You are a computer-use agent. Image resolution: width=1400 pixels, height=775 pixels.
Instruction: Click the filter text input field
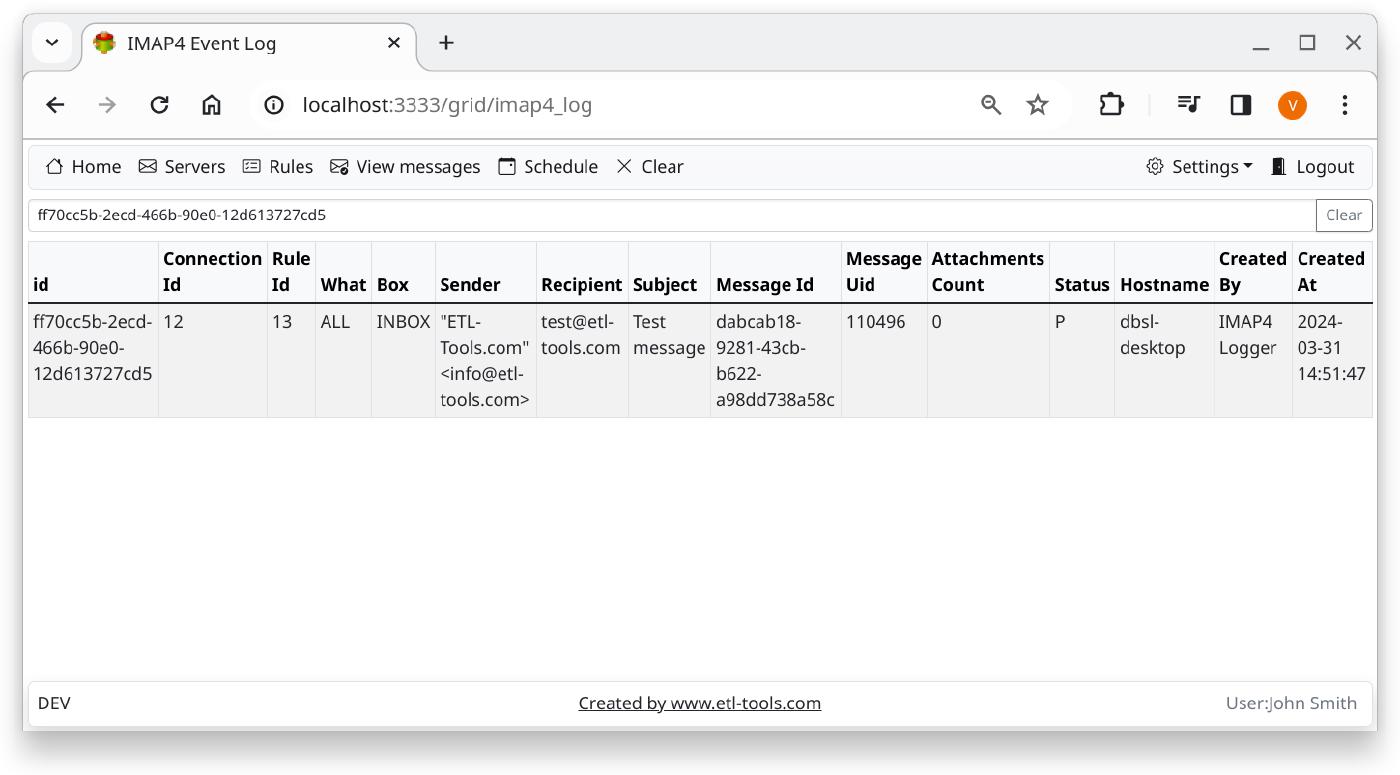tap(672, 215)
